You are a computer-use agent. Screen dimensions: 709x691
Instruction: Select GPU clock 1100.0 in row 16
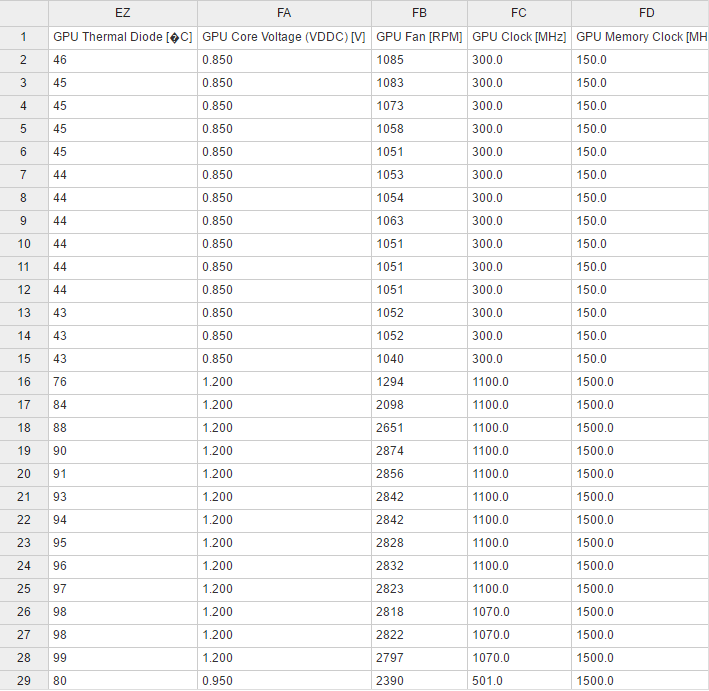pos(519,382)
